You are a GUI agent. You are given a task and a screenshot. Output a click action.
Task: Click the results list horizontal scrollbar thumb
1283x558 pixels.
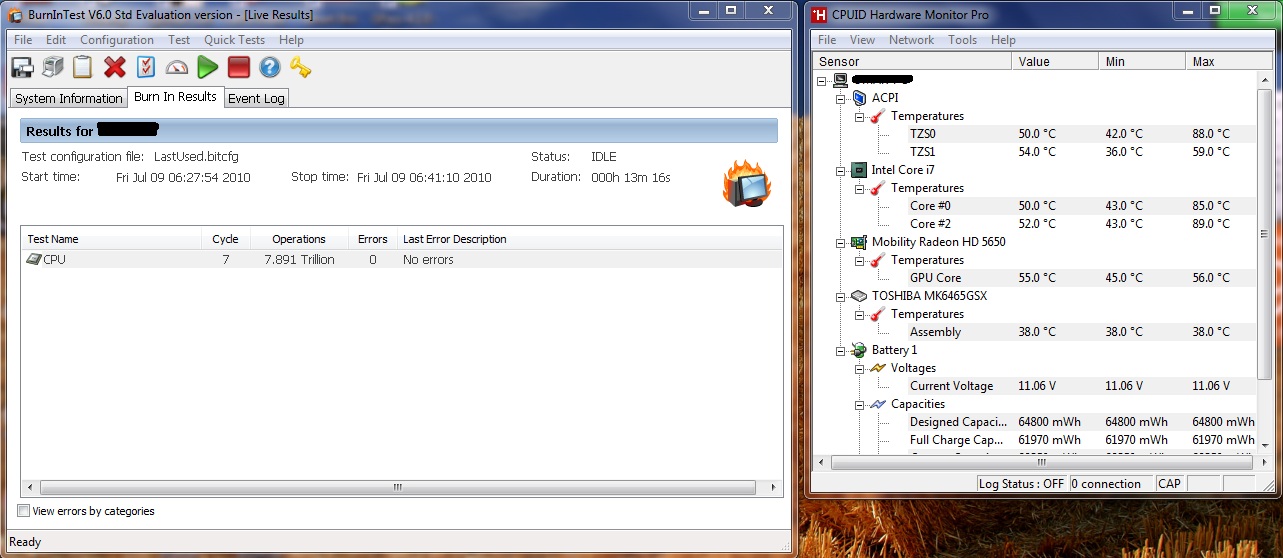coord(397,487)
